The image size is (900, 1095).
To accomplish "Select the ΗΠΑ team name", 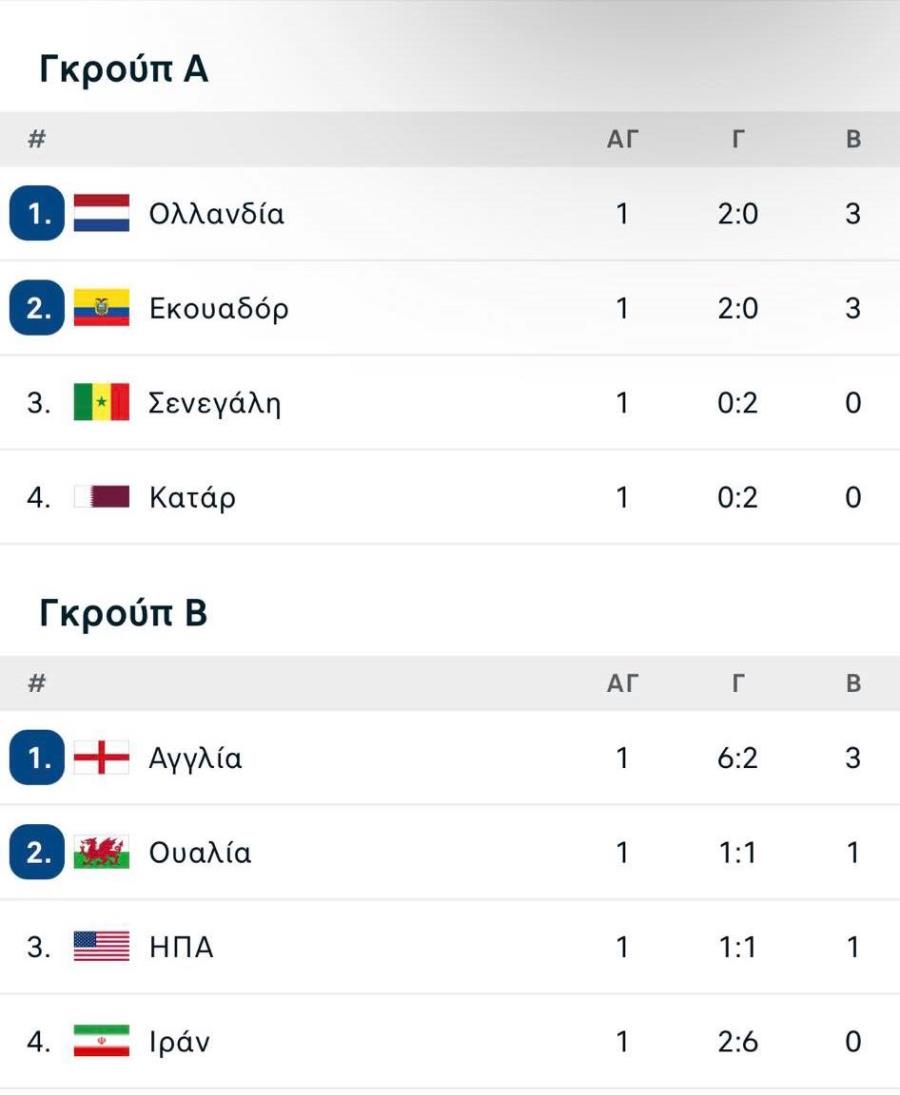I will (x=181, y=947).
